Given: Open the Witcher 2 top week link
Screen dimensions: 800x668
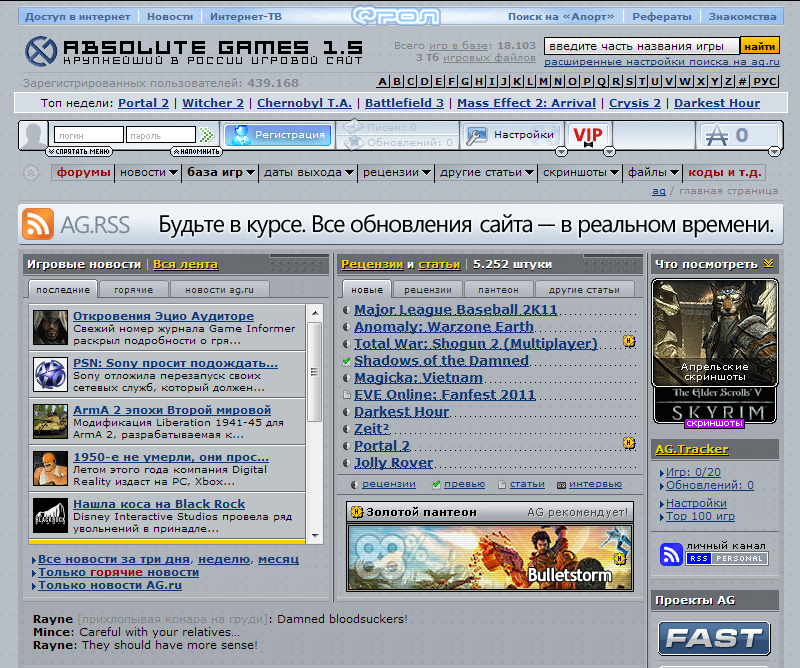Looking at the screenshot, I should click(x=213, y=103).
